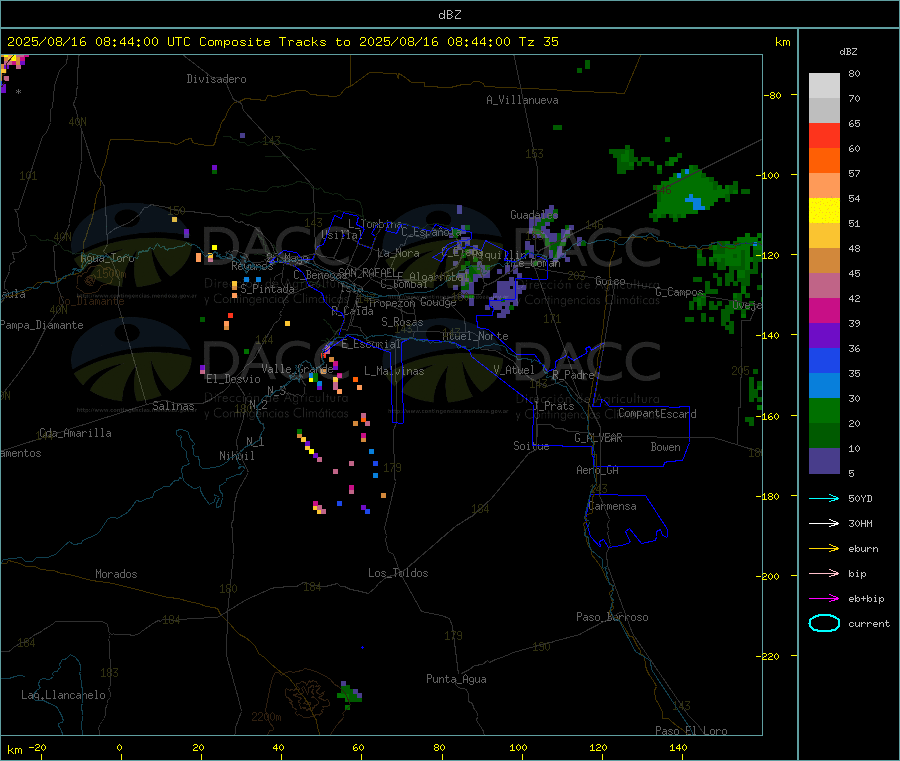
Task: Click the 'CompantEscard' map label
Action: [657, 413]
